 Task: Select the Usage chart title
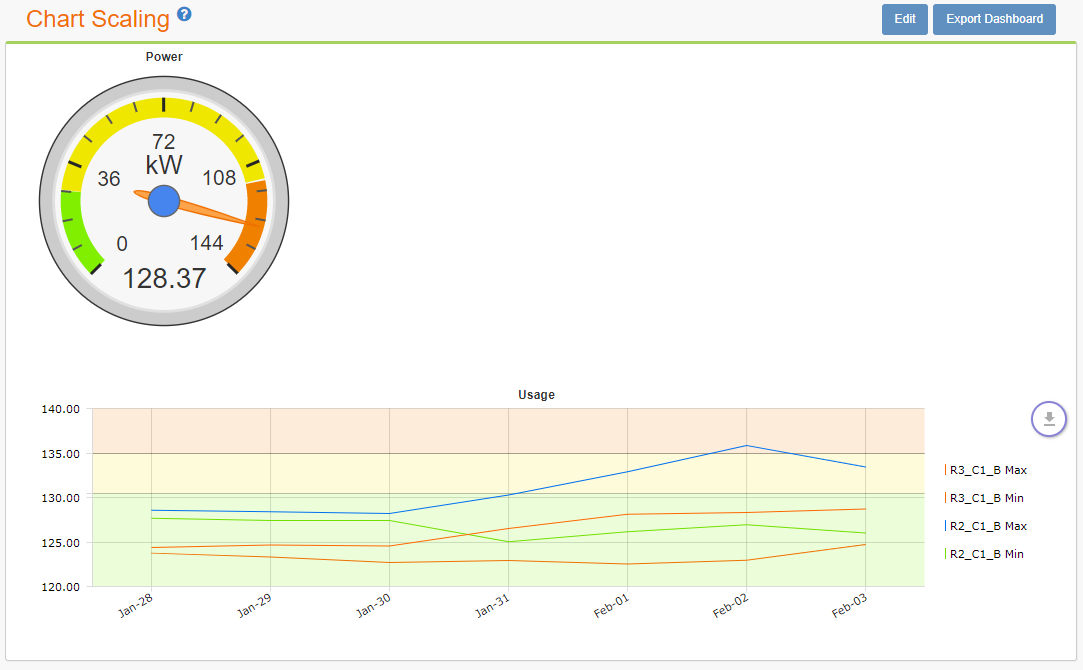536,394
